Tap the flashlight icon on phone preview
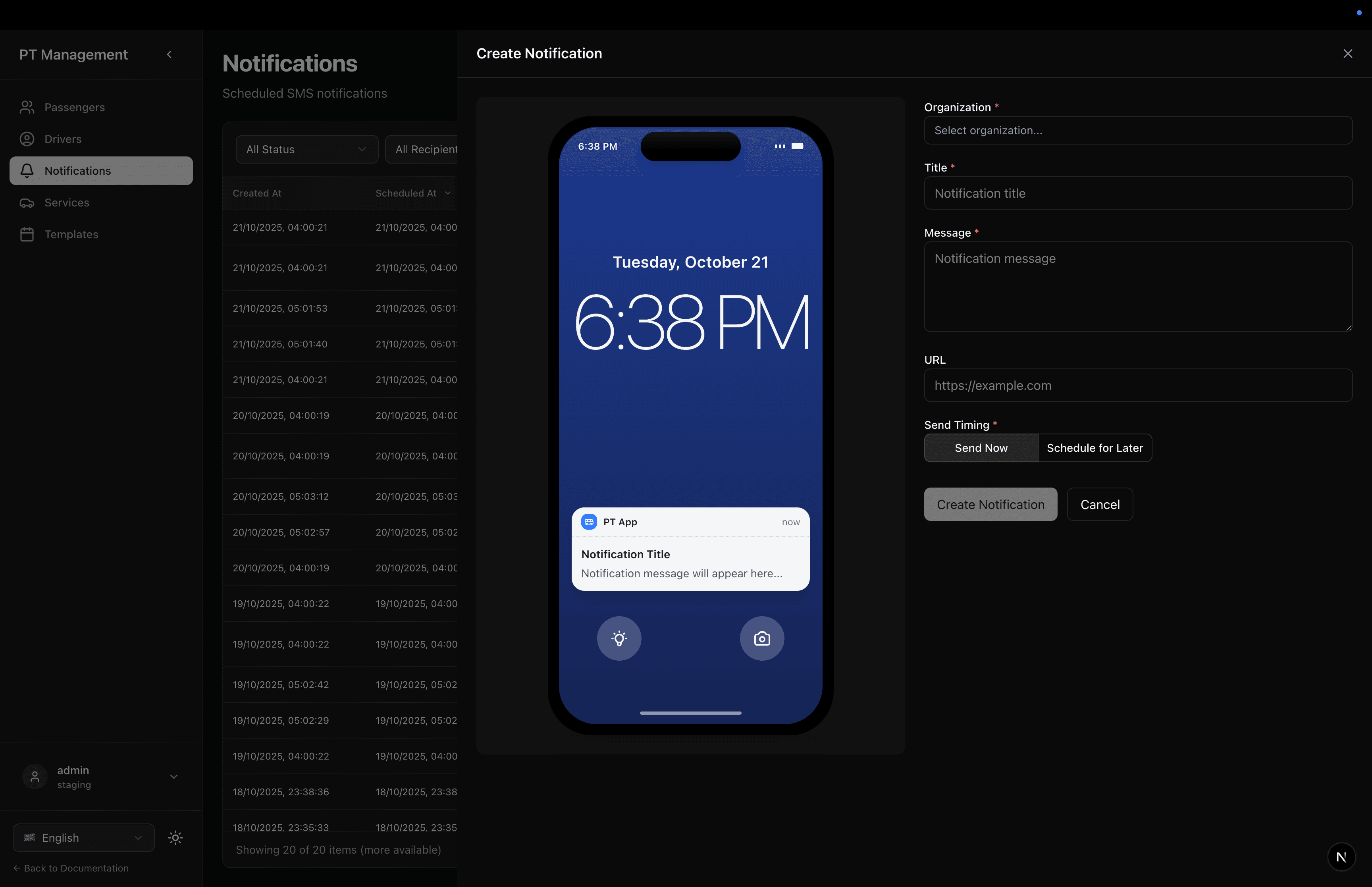The width and height of the screenshot is (1372, 887). coord(619,638)
